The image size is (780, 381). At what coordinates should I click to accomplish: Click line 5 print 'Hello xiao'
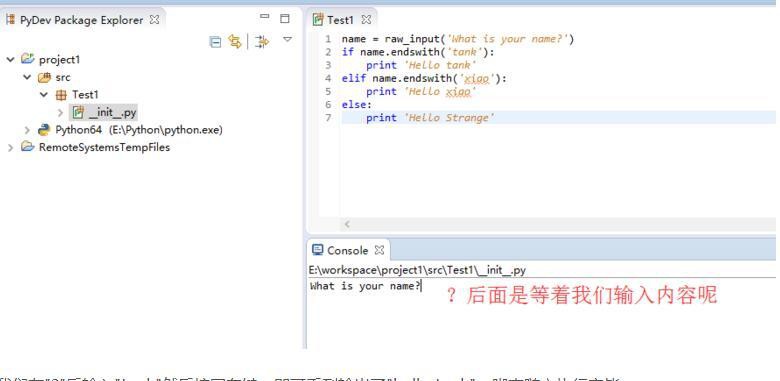pyautogui.click(x=421, y=92)
